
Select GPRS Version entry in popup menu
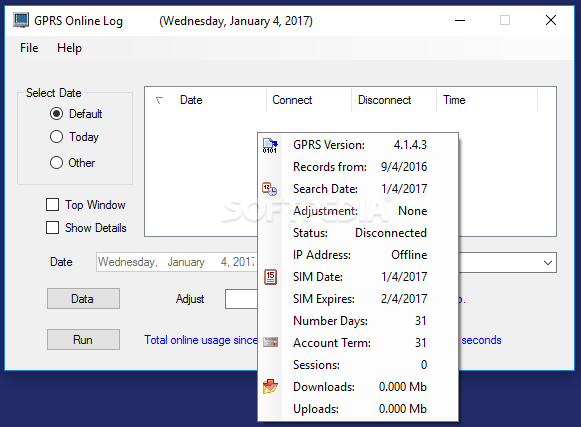358,145
